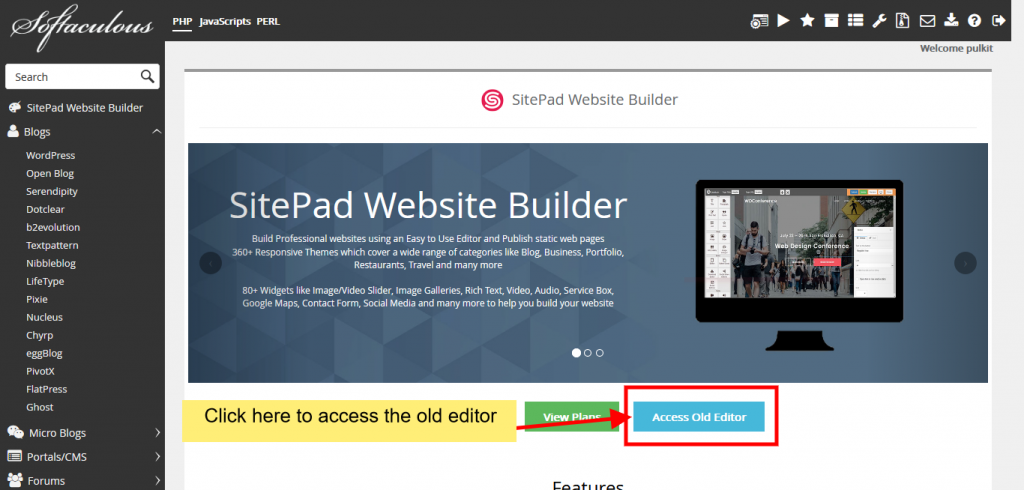Expand the Forums category chevron
Image resolution: width=1024 pixels, height=490 pixels.
click(x=157, y=480)
